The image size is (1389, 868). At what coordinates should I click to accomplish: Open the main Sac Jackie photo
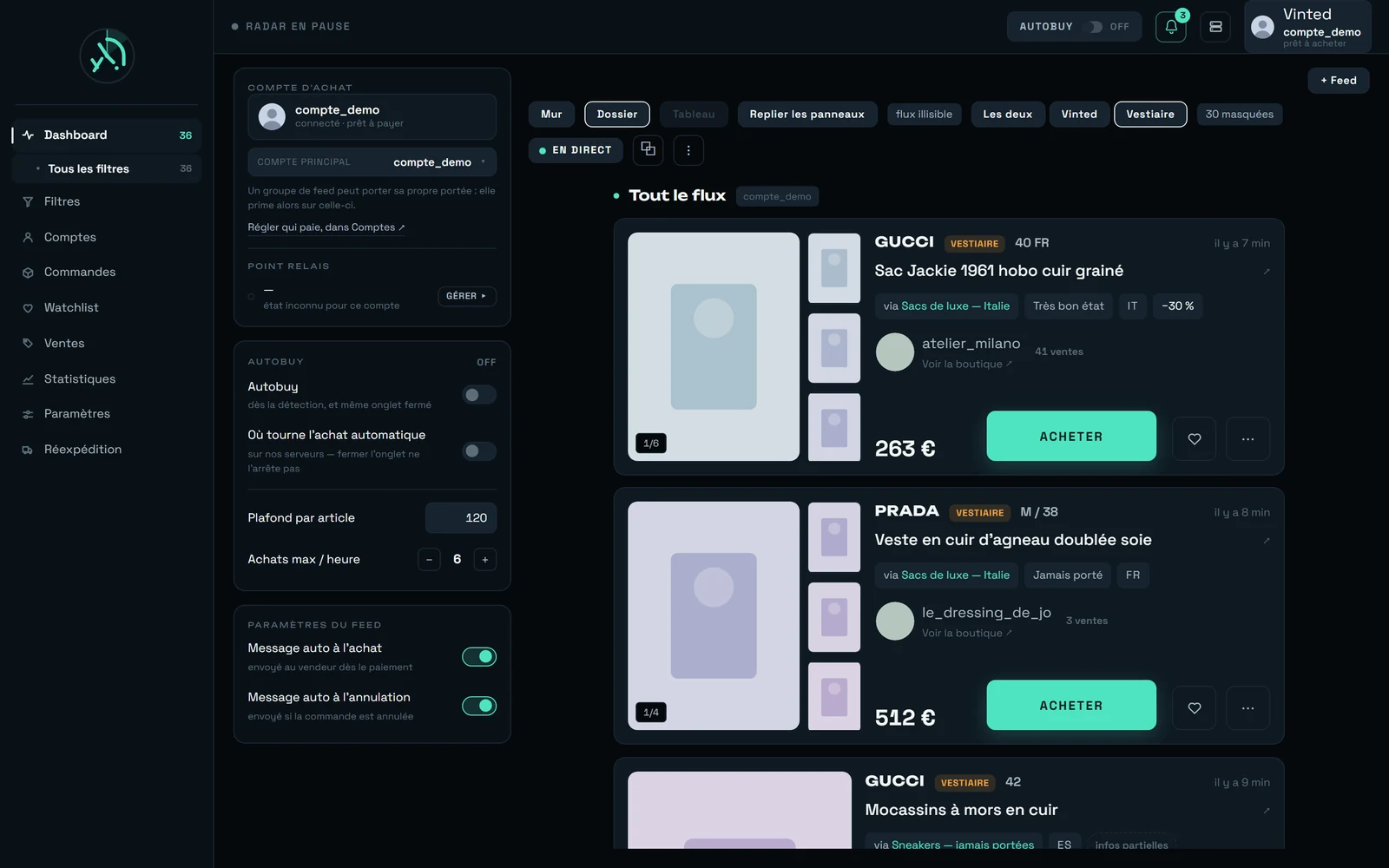(x=714, y=346)
